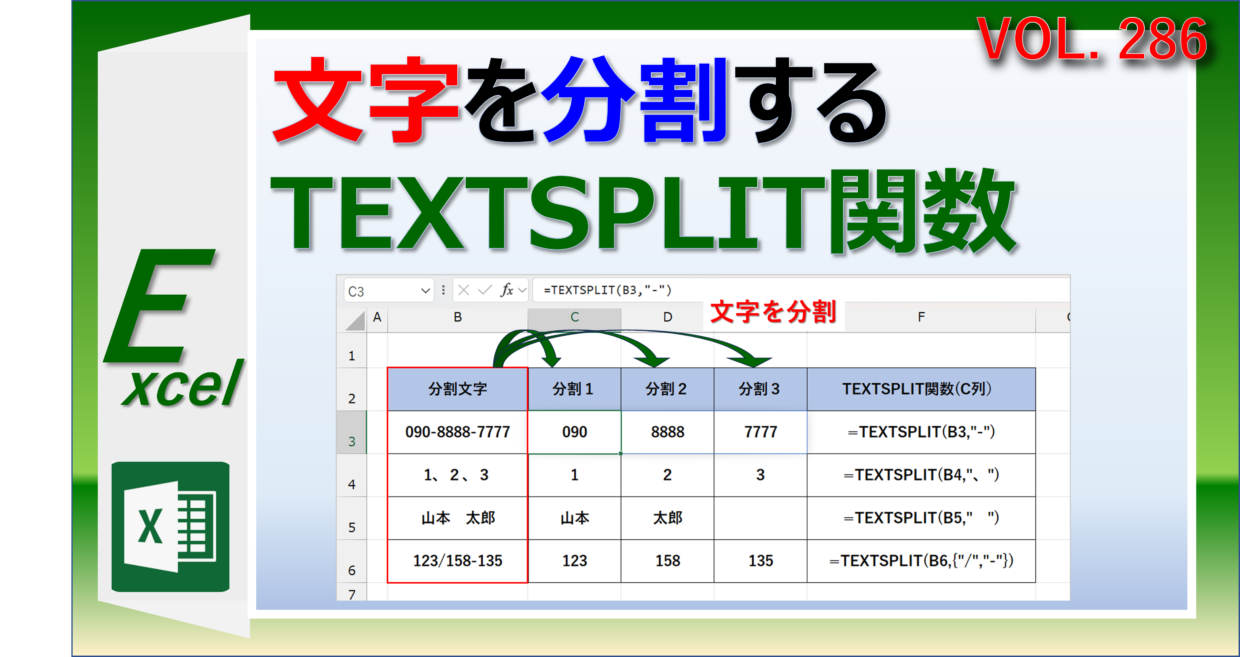Click cell showing =TEXTSPLIT(B3,"-") in column F
The image size is (1240, 657).
[921, 432]
